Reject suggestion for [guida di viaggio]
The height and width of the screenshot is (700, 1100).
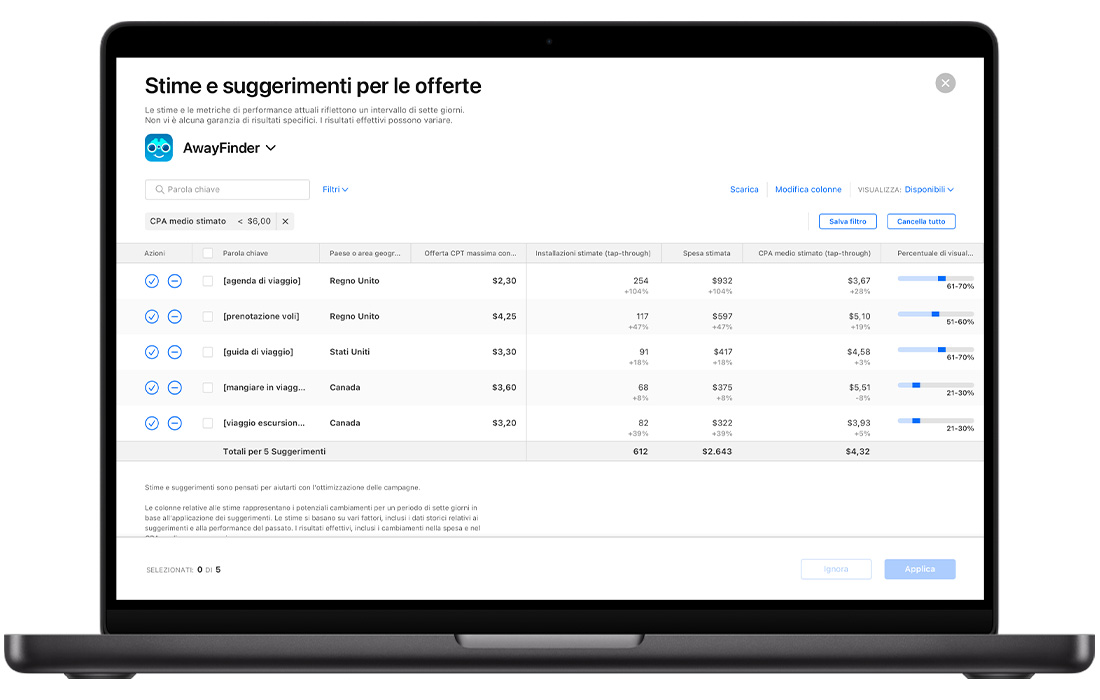(174, 352)
